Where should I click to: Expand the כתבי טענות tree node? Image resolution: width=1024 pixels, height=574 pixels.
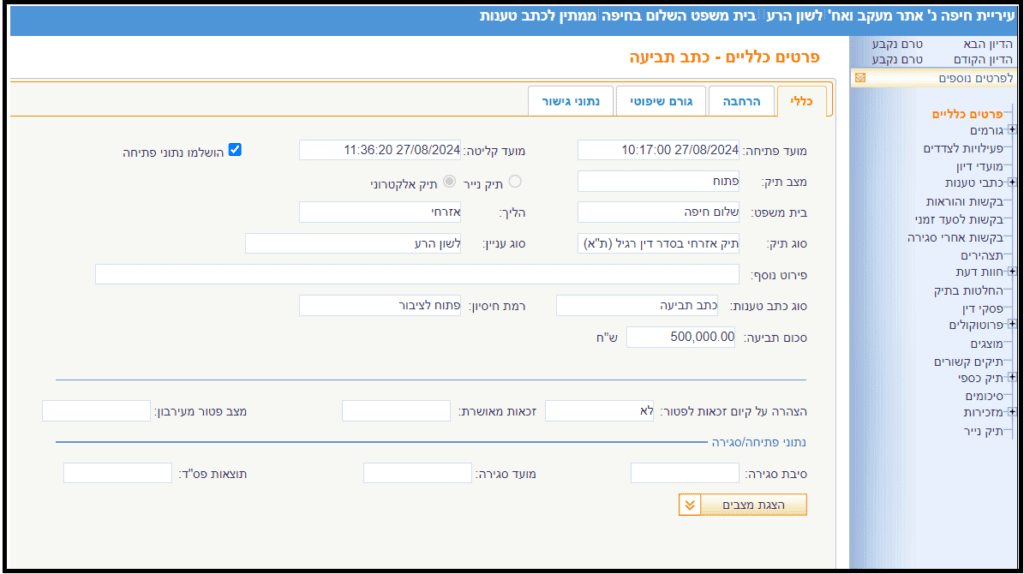tap(1012, 182)
